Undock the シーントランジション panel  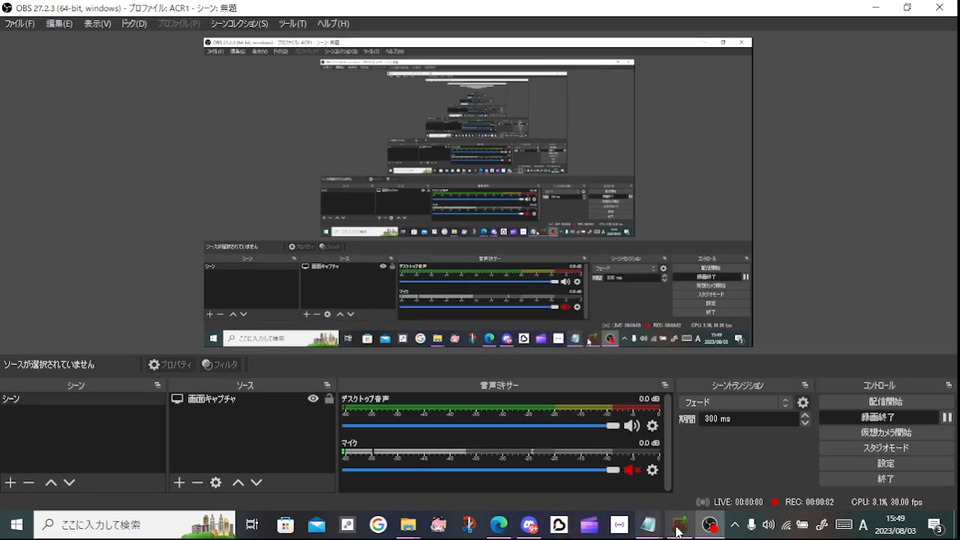(805, 385)
